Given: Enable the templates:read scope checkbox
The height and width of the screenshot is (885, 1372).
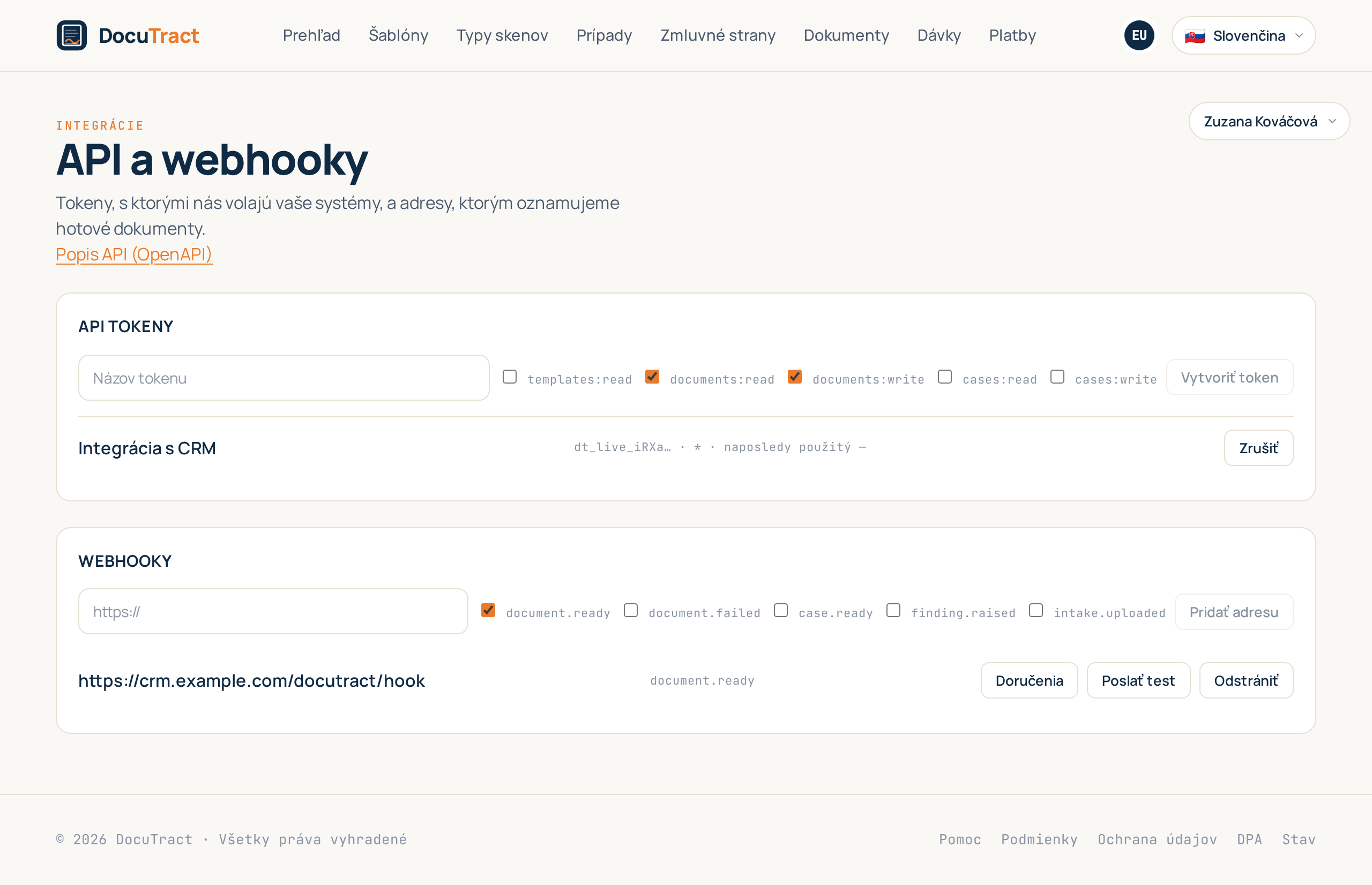Looking at the screenshot, I should pos(509,377).
